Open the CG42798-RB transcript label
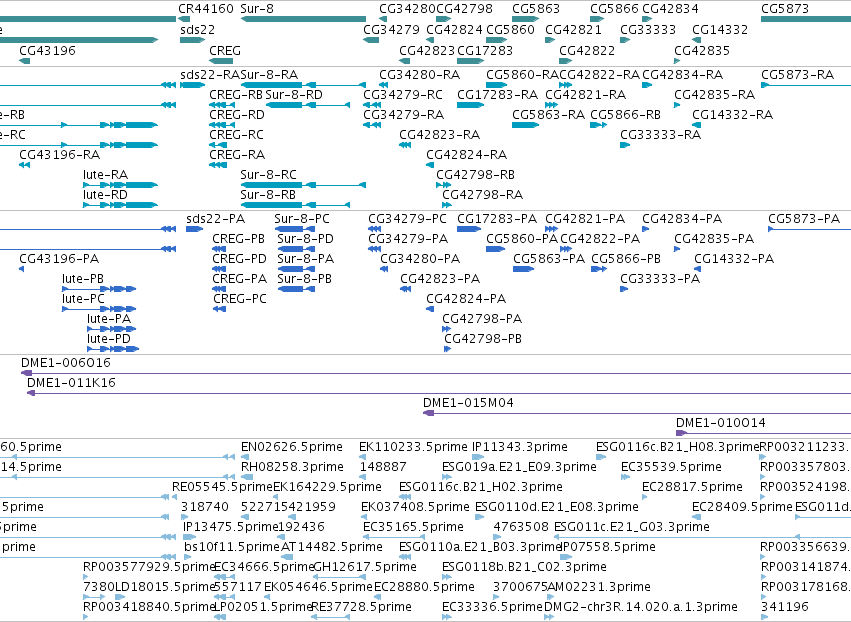851x622 pixels. pos(475,175)
